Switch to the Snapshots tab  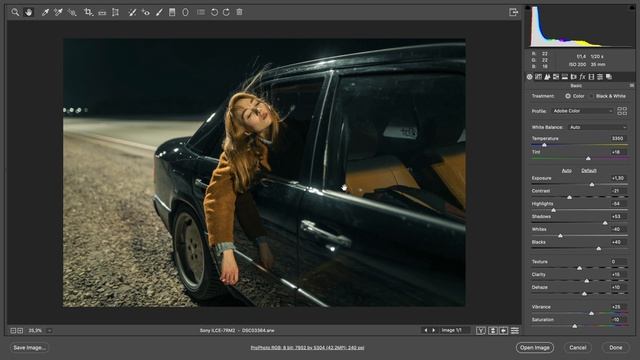[609, 77]
